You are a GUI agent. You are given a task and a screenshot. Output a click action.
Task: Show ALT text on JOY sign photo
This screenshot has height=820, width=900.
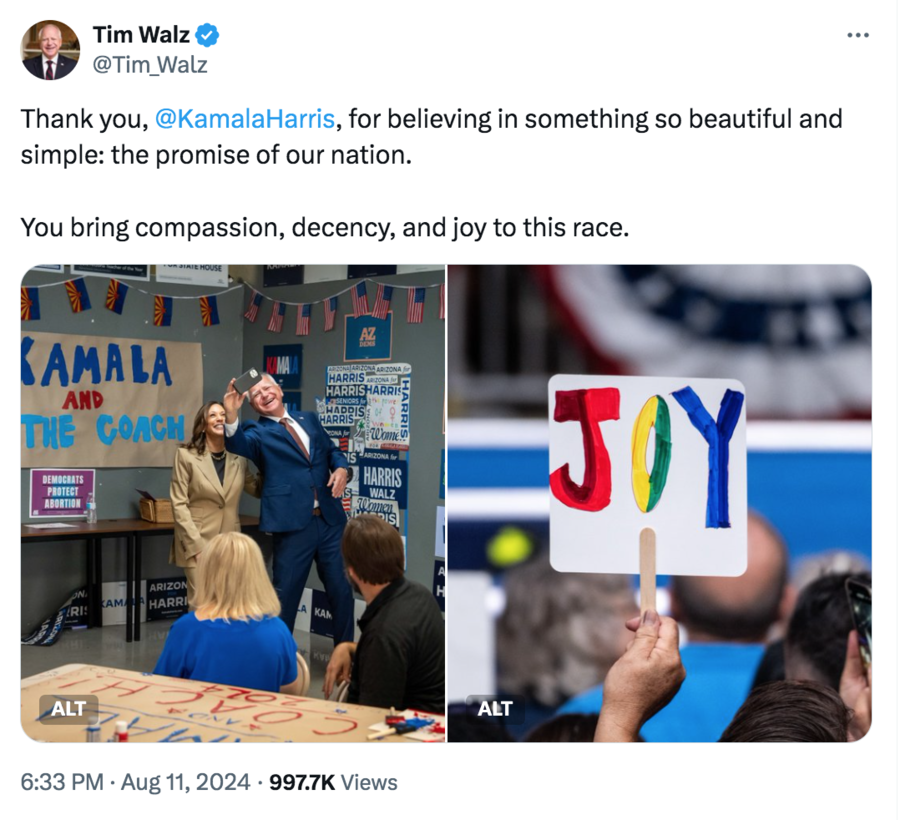(x=495, y=709)
